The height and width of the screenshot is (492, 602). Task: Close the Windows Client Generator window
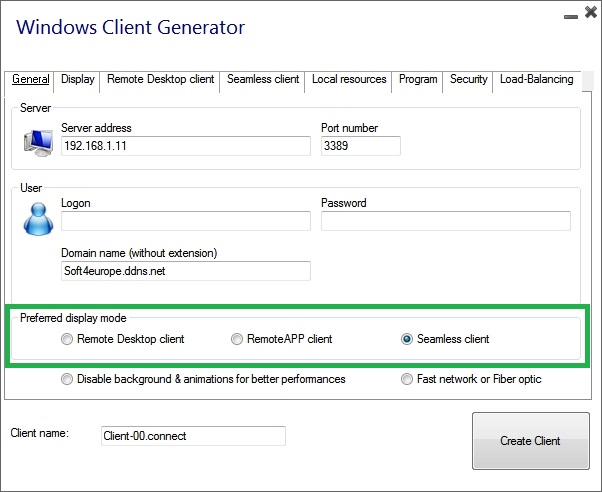point(591,12)
